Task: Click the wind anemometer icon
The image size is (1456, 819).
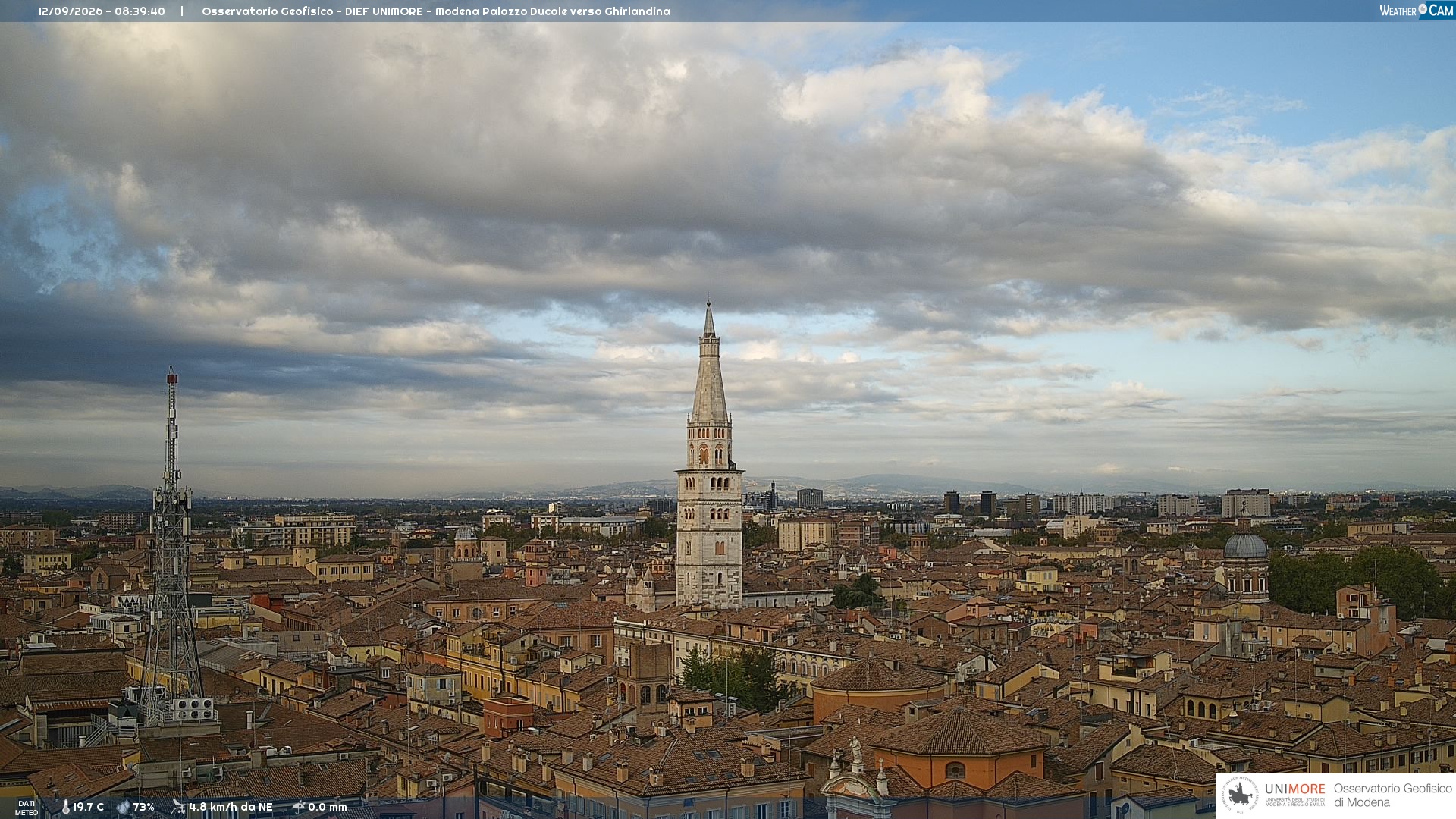Action: pos(179,807)
